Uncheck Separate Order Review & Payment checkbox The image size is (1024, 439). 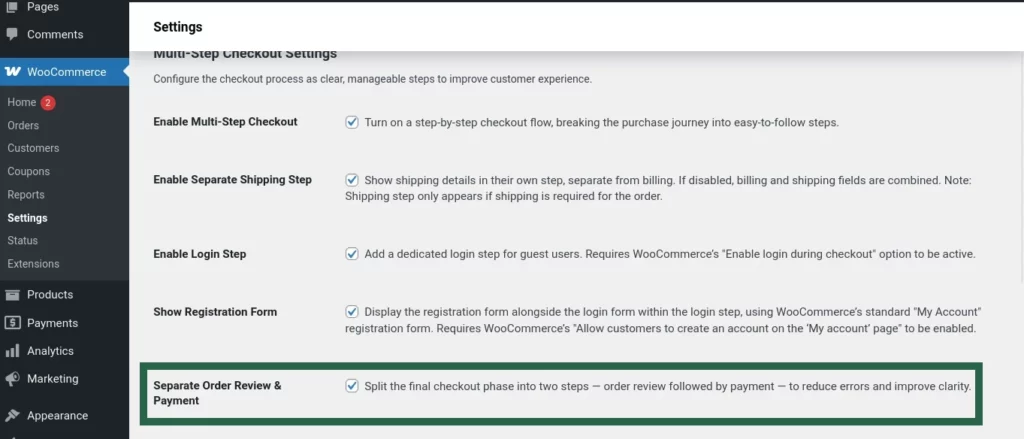[x=352, y=386]
